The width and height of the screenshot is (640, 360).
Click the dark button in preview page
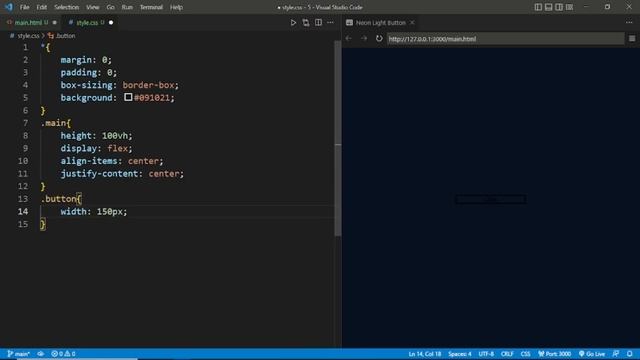(490, 200)
